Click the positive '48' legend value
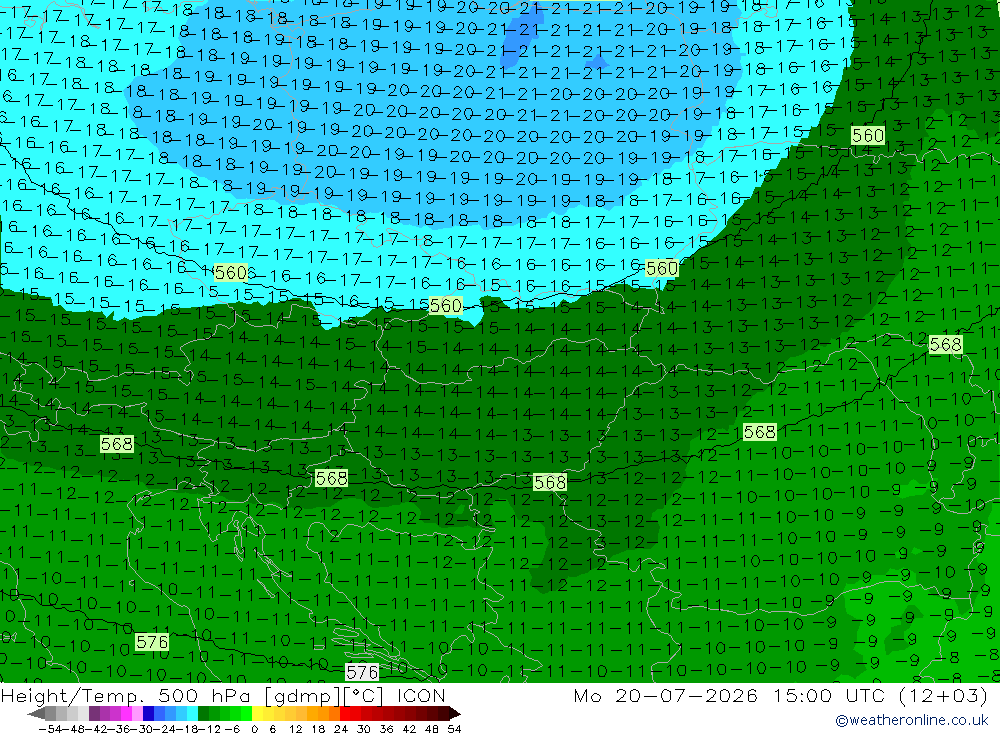 [432, 729]
